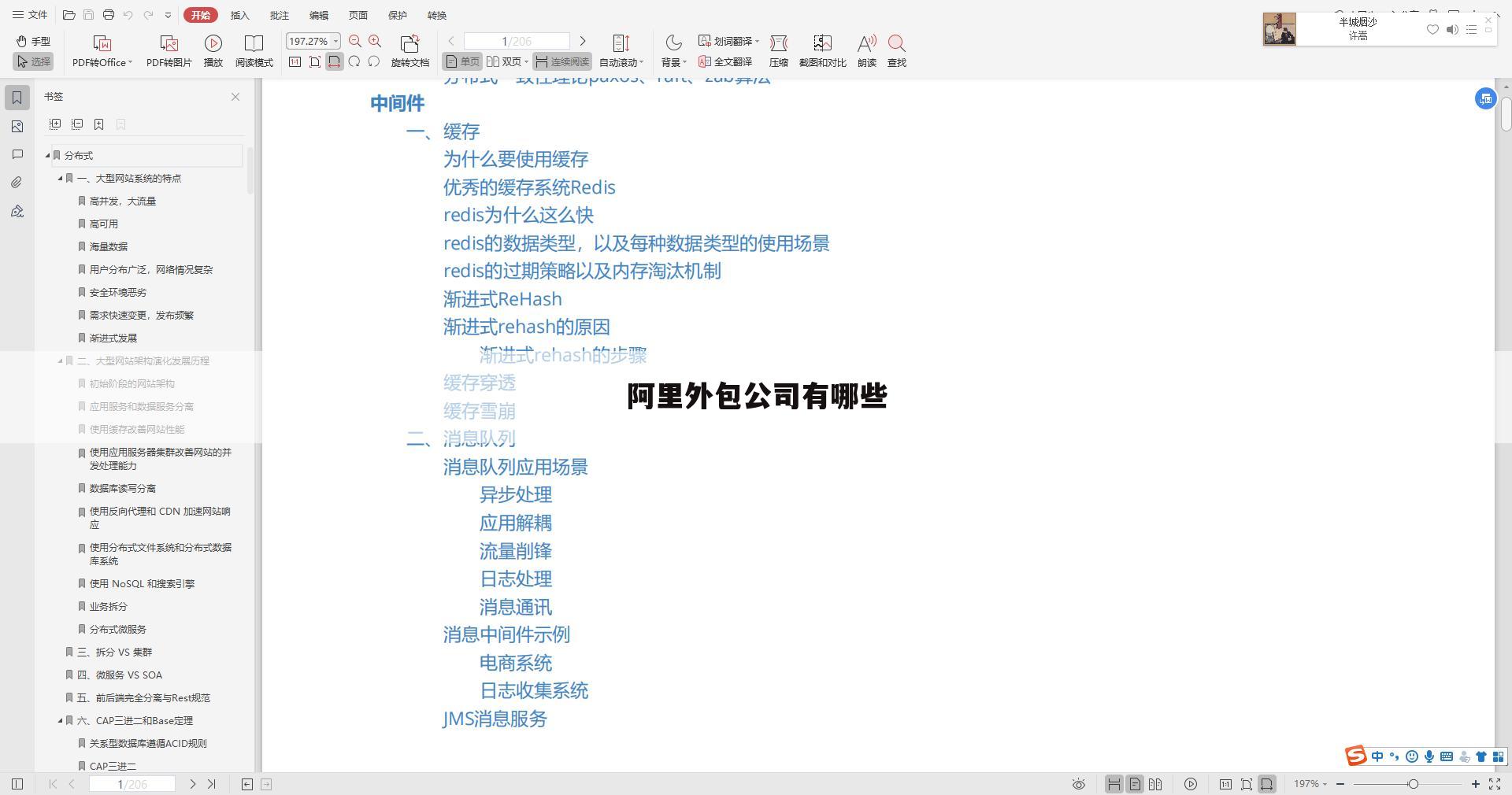This screenshot has height=795, width=1512.
Task: Go to 消息队列应用场景 section
Action: coord(515,467)
